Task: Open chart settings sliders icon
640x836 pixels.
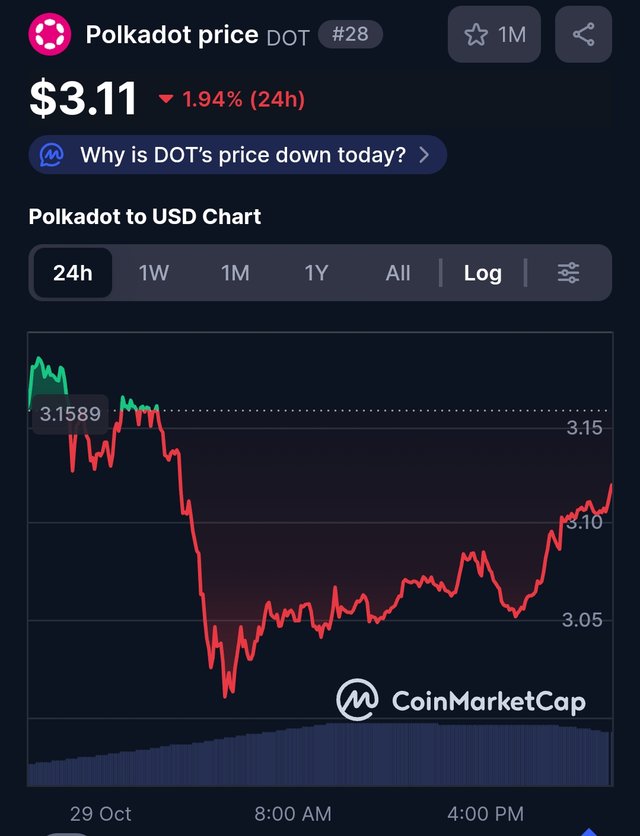Action: click(x=568, y=273)
